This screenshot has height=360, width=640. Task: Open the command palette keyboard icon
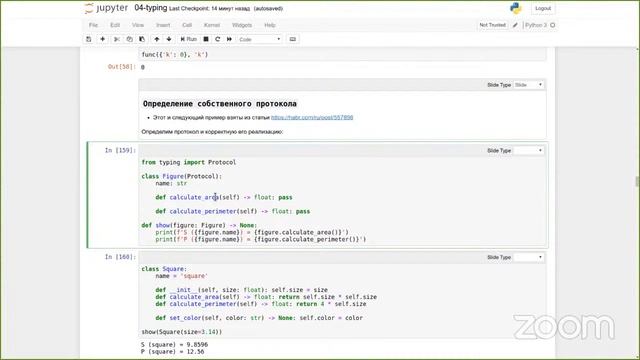click(x=293, y=39)
